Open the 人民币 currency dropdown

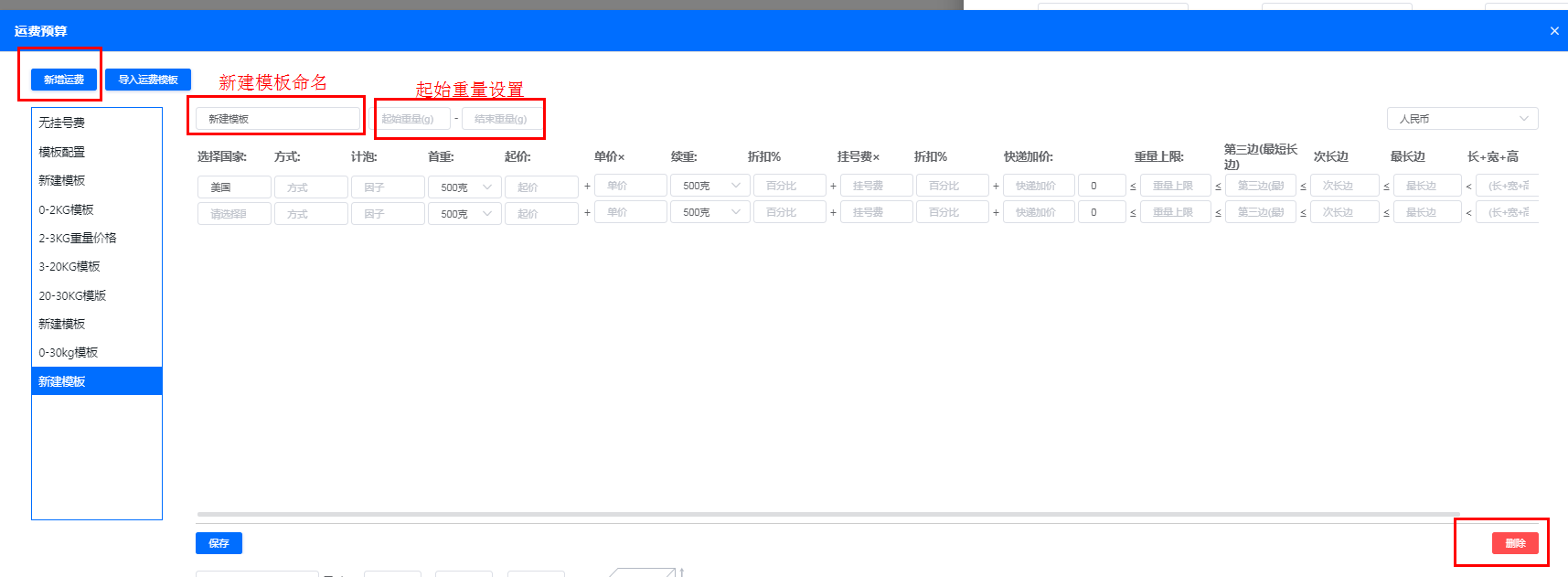tap(1462, 119)
